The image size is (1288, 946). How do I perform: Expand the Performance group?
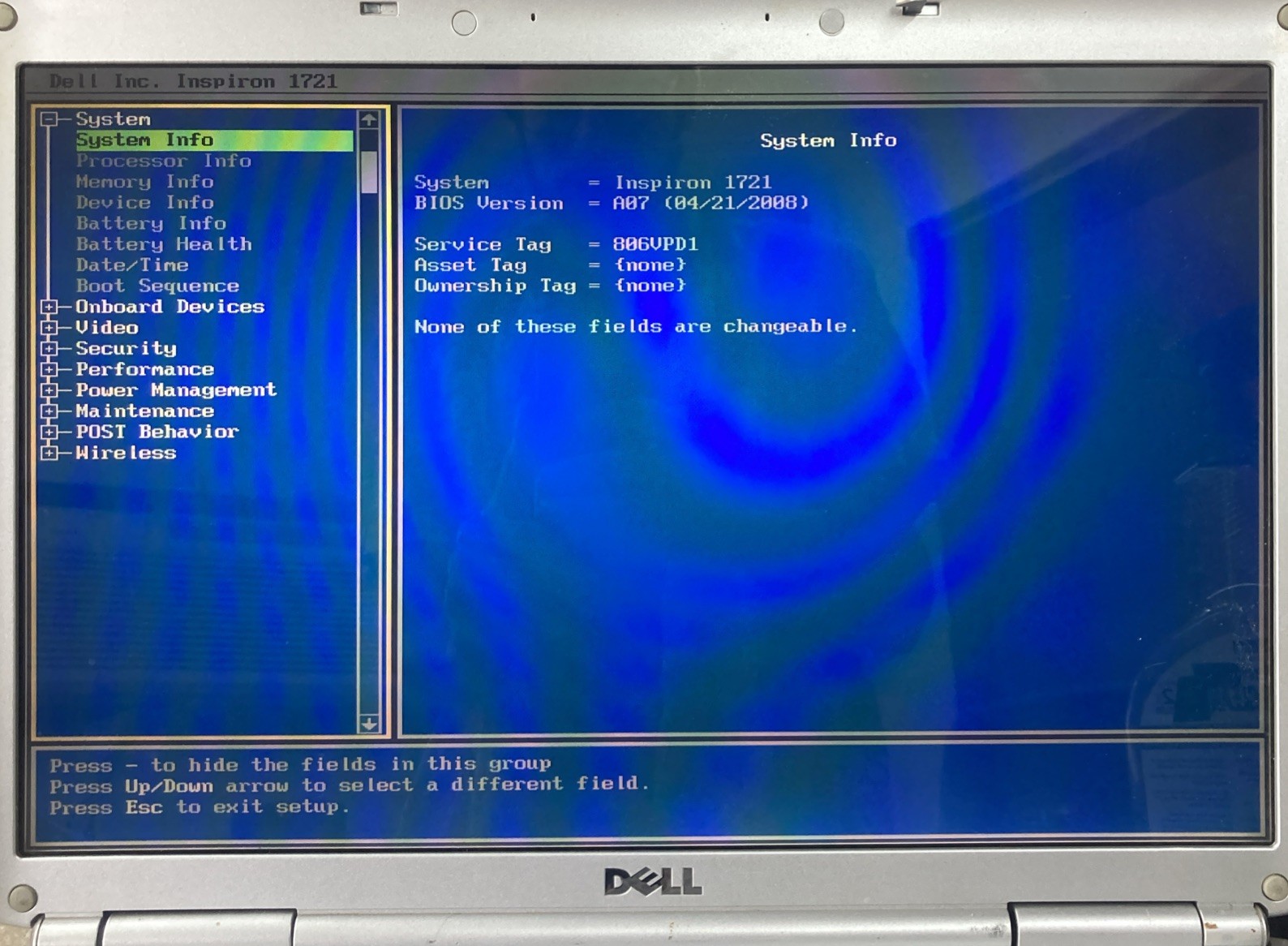click(49, 370)
